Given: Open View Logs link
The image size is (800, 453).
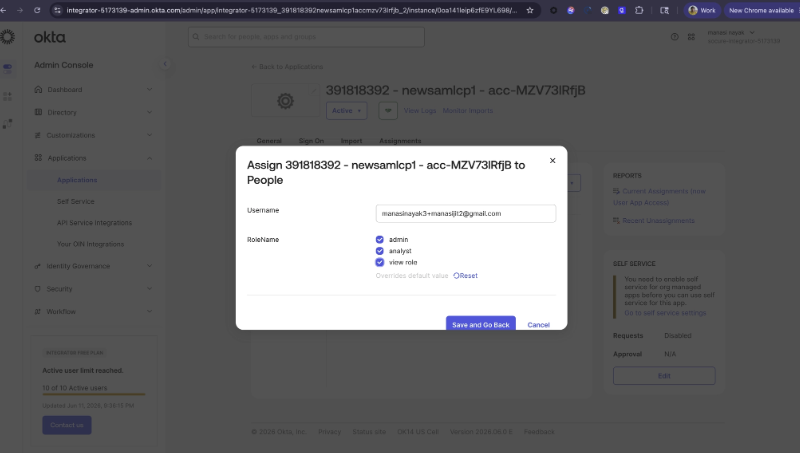Looking at the screenshot, I should point(420,111).
